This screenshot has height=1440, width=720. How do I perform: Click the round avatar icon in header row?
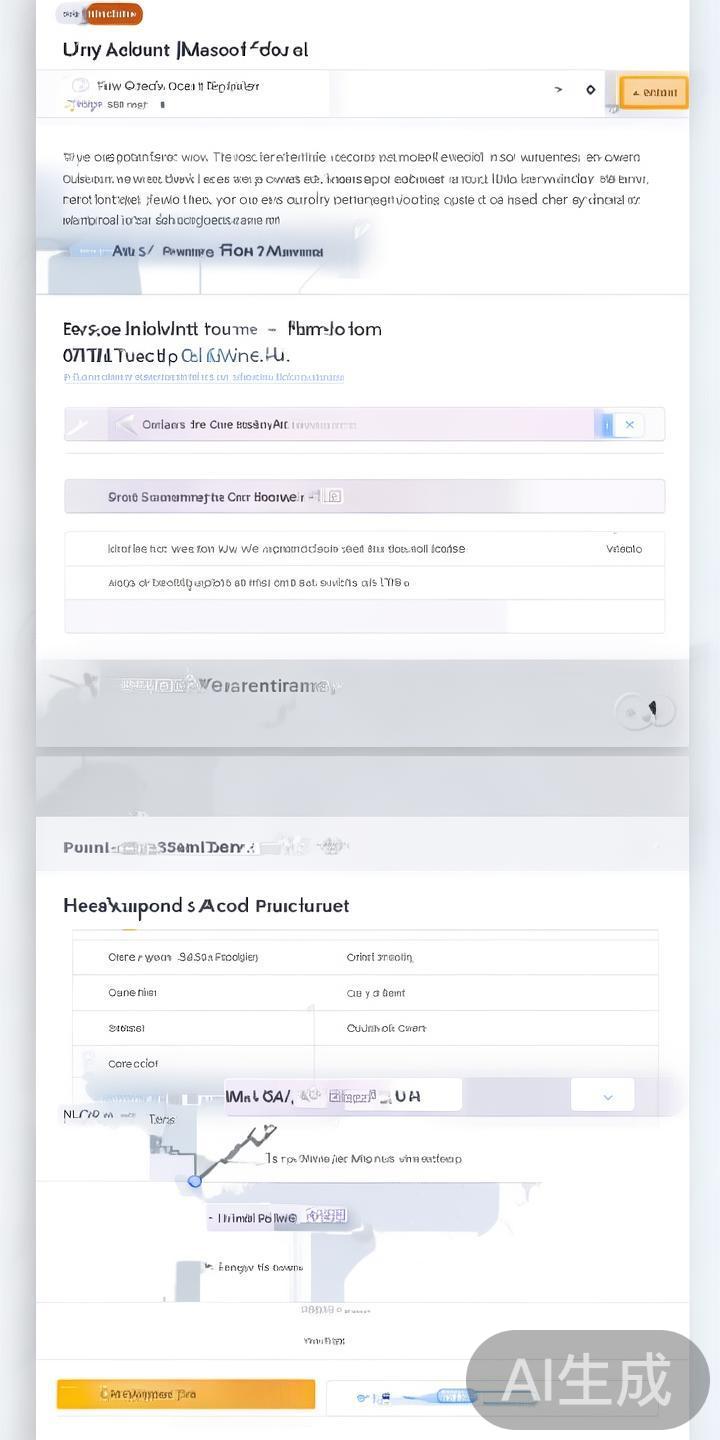click(81, 86)
